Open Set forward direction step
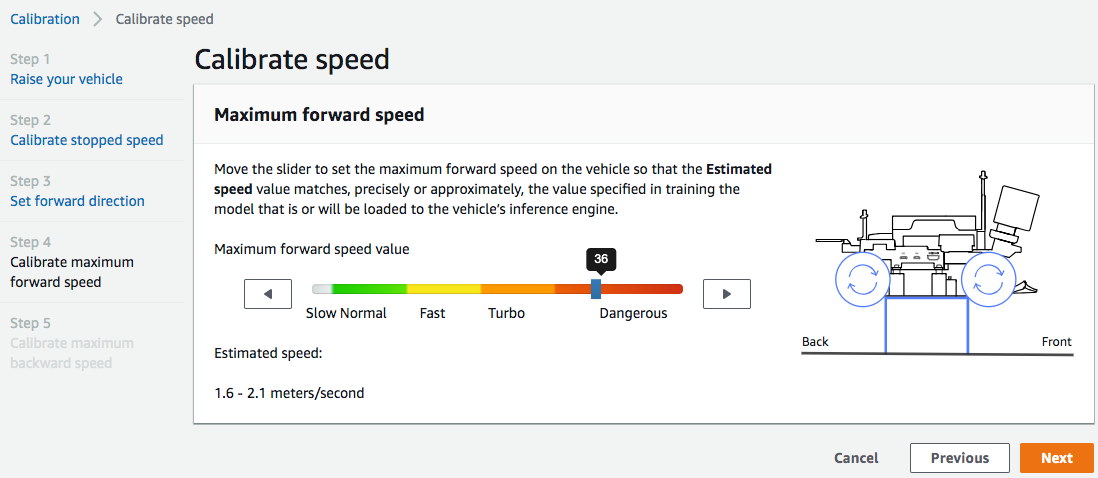 click(x=77, y=201)
